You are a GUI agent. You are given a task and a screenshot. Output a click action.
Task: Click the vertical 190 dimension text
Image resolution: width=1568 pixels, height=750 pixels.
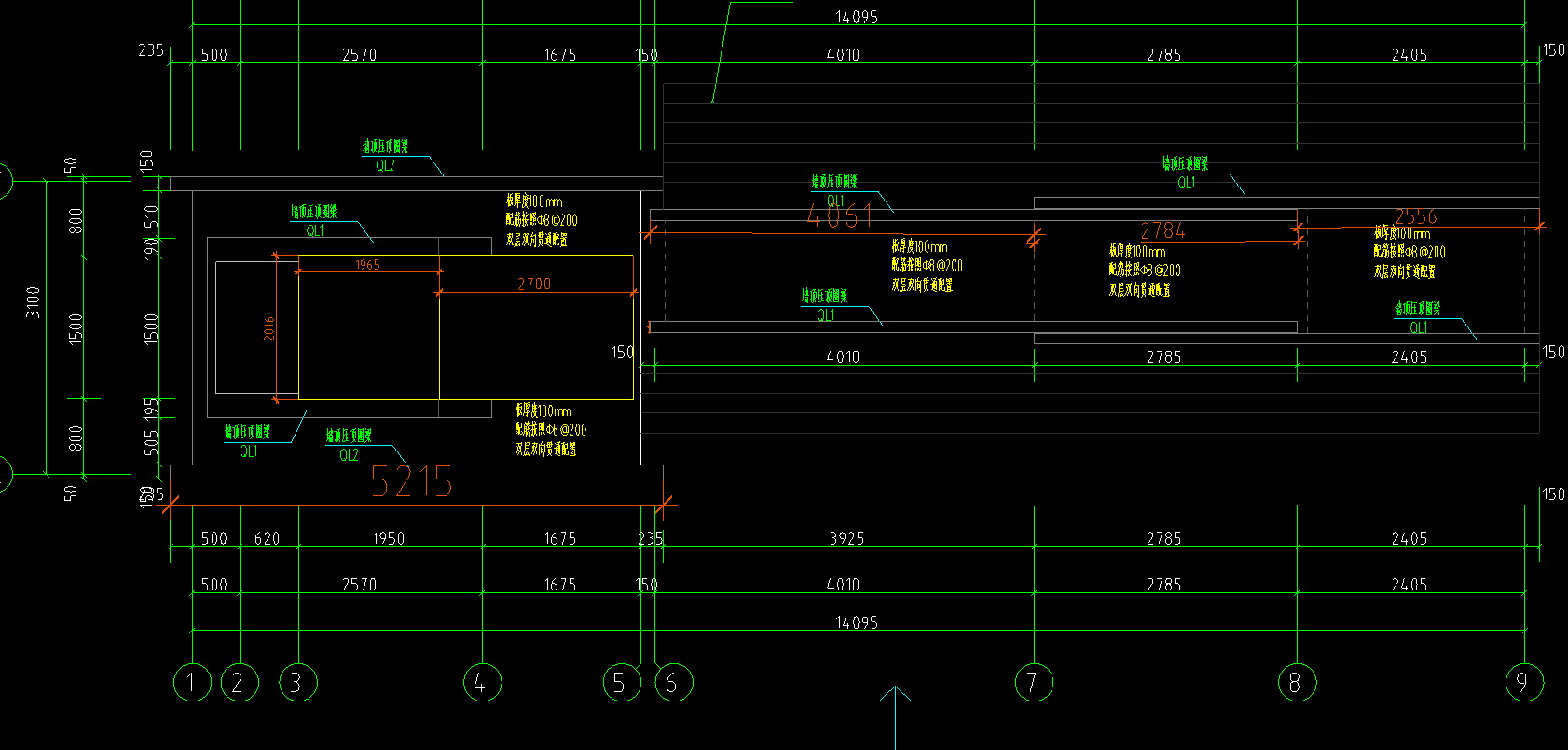151,248
